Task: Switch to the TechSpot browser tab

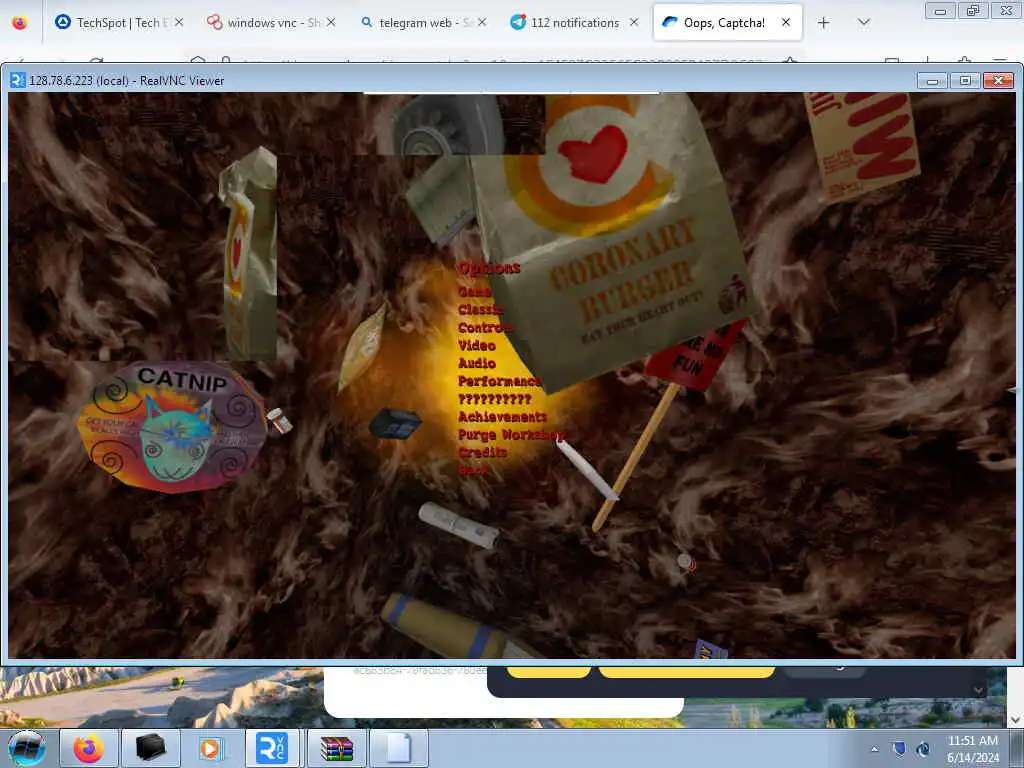Action: pyautogui.click(x=118, y=23)
